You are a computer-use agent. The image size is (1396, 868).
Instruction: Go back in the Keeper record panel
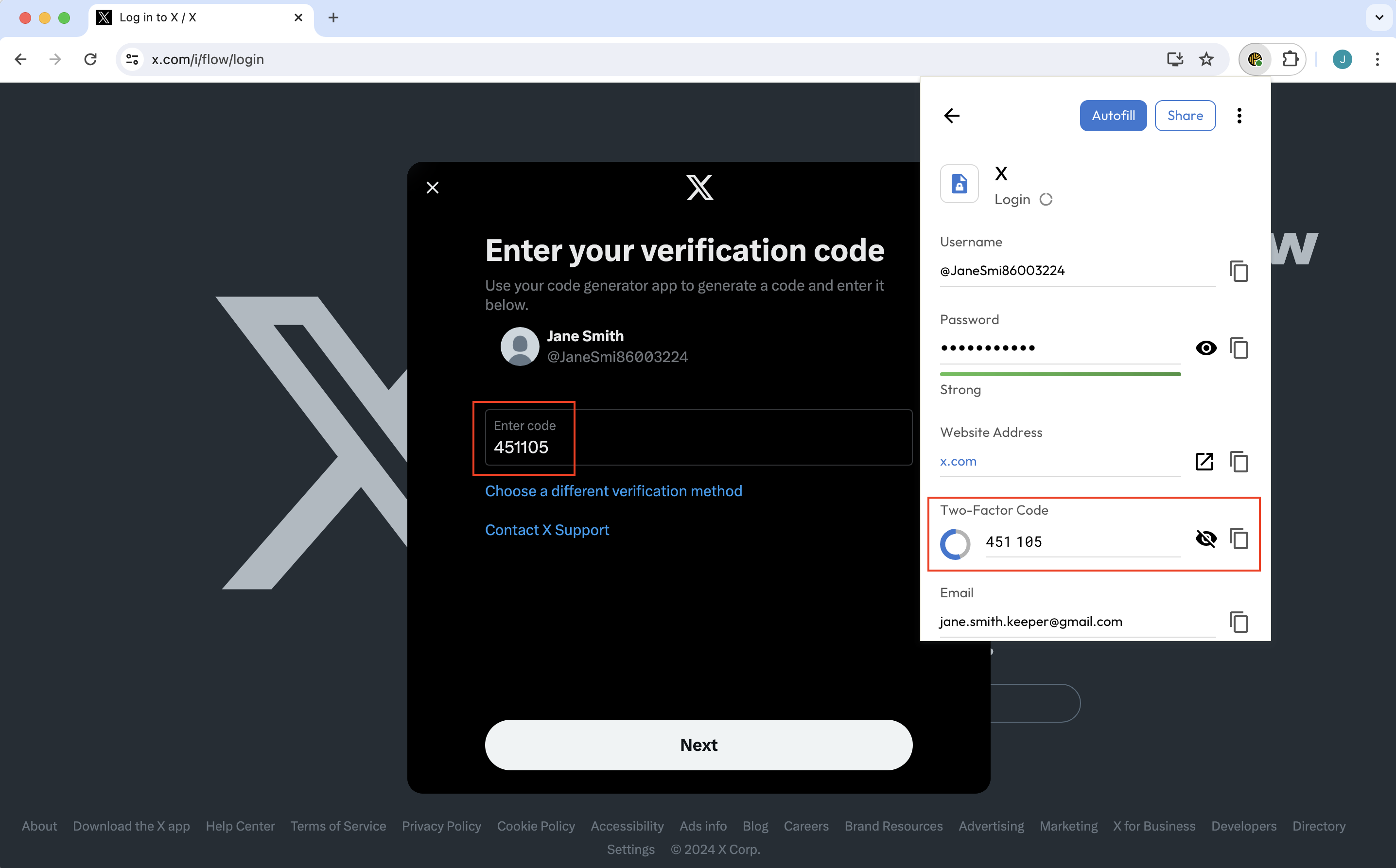[x=952, y=116]
